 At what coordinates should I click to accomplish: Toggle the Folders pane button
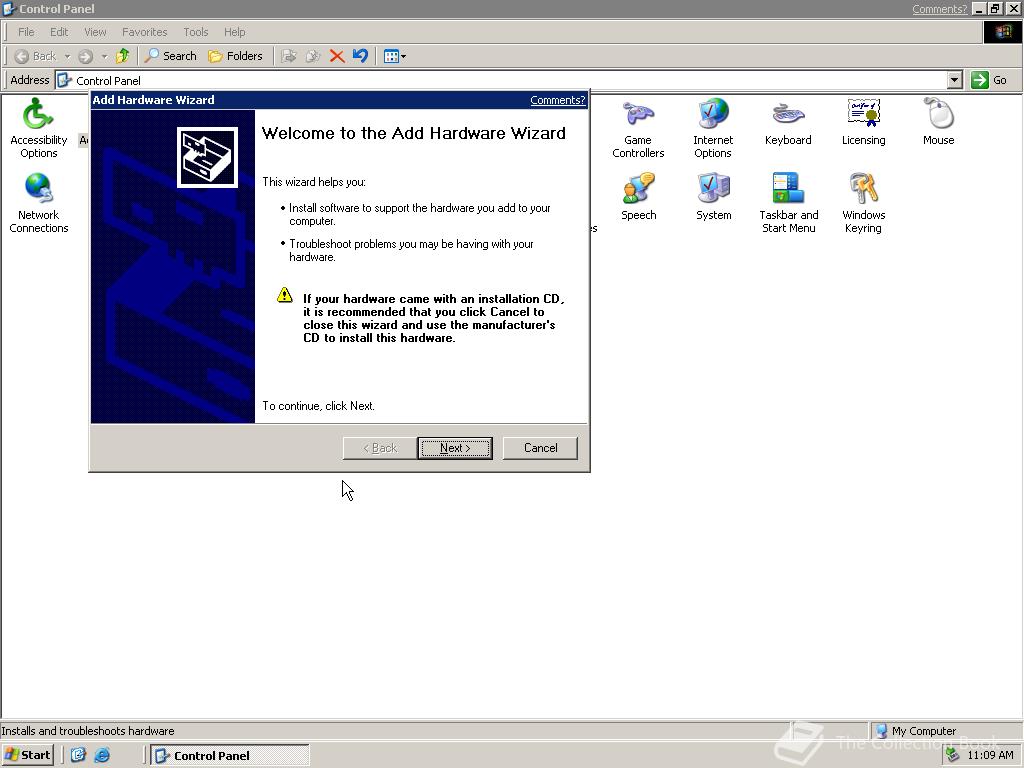tap(235, 56)
